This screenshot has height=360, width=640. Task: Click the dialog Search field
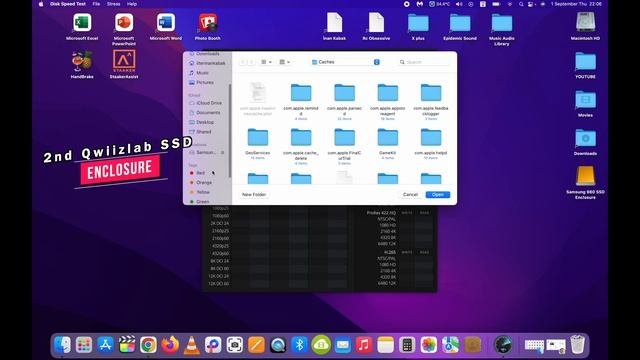(423, 62)
